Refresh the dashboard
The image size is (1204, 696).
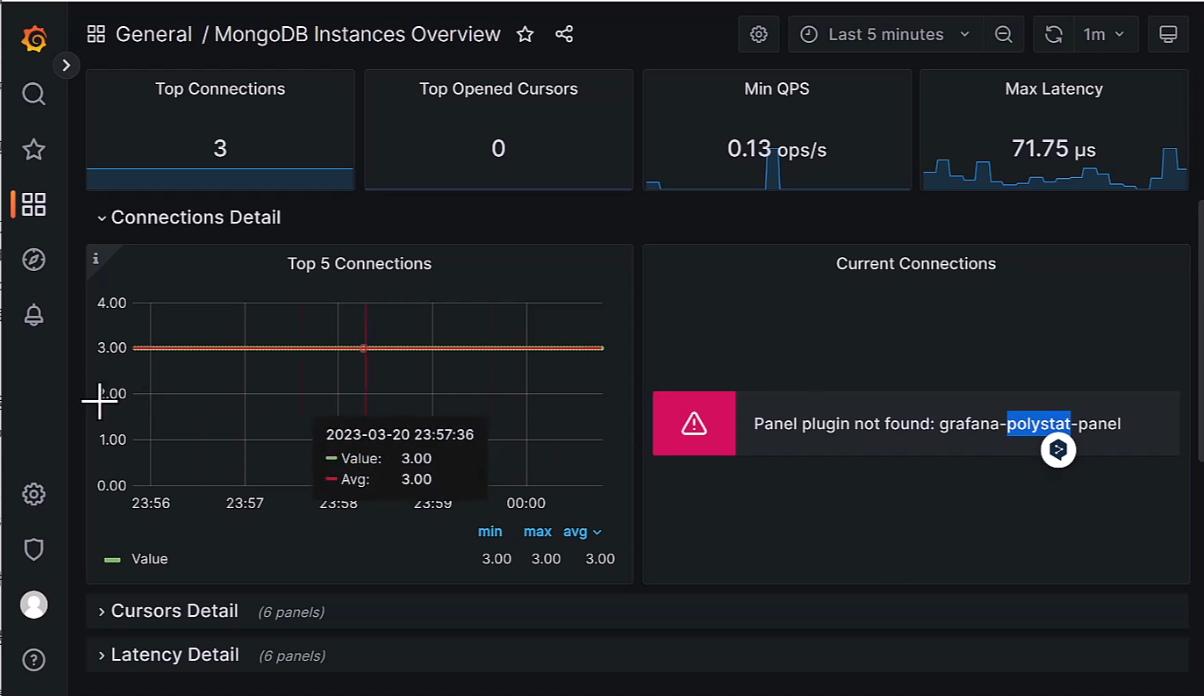1053,34
